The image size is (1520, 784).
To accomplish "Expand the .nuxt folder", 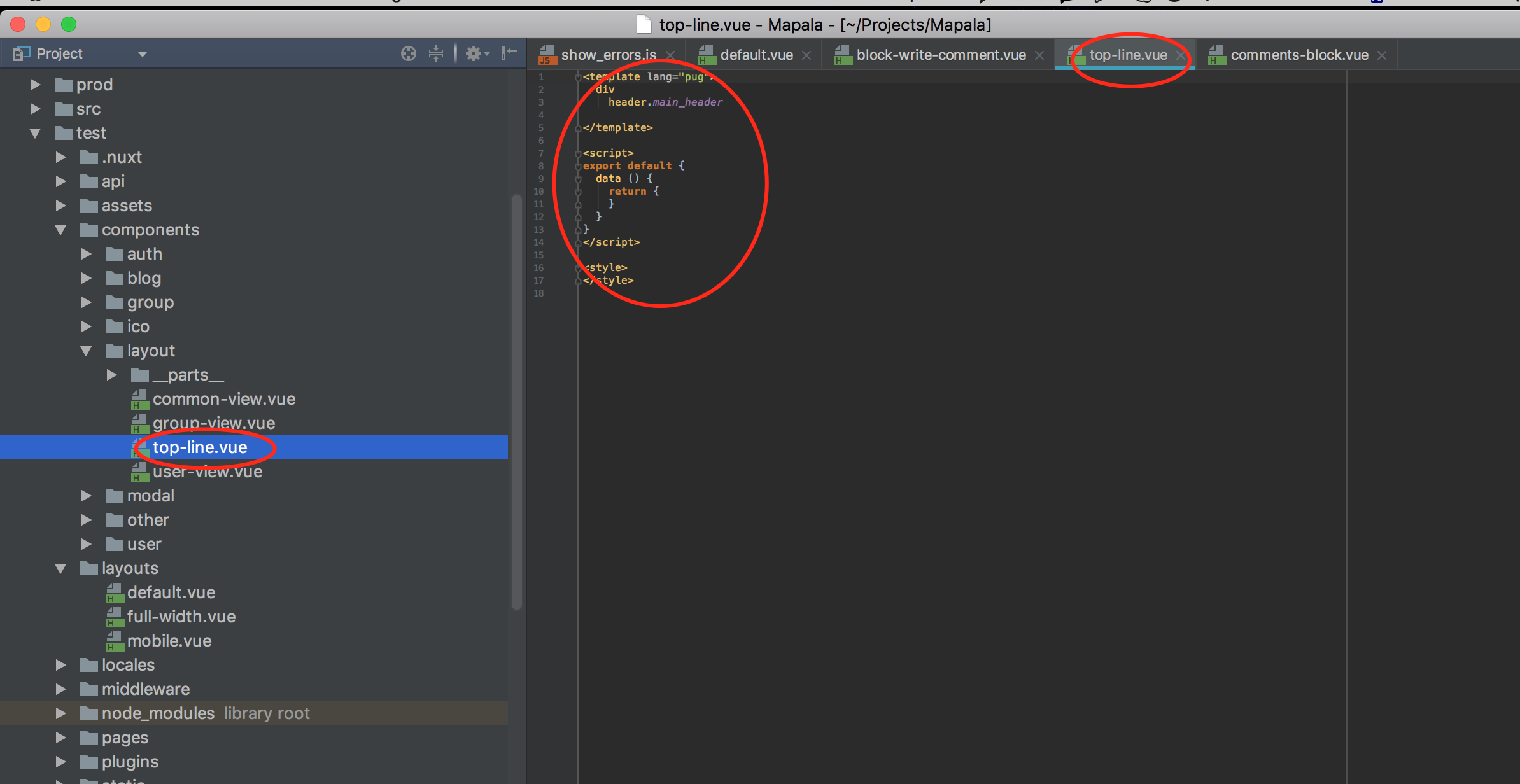I will 61,157.
